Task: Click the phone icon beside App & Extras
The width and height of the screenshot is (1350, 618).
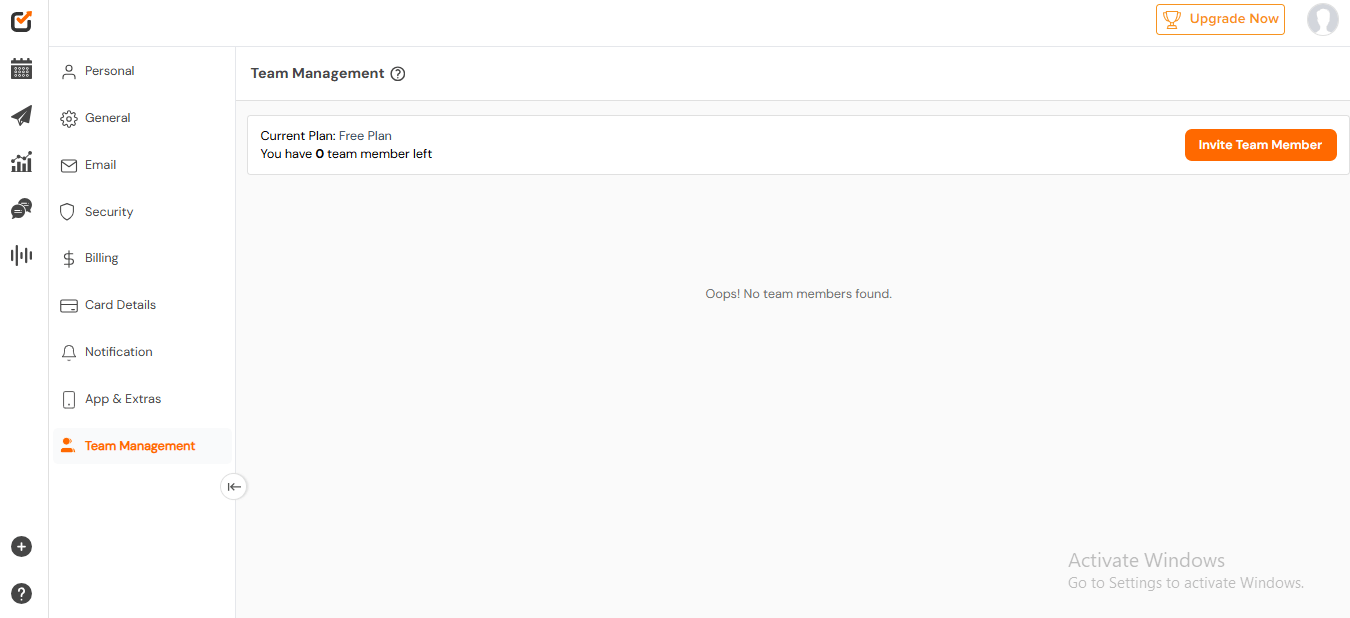Action: pos(69,400)
